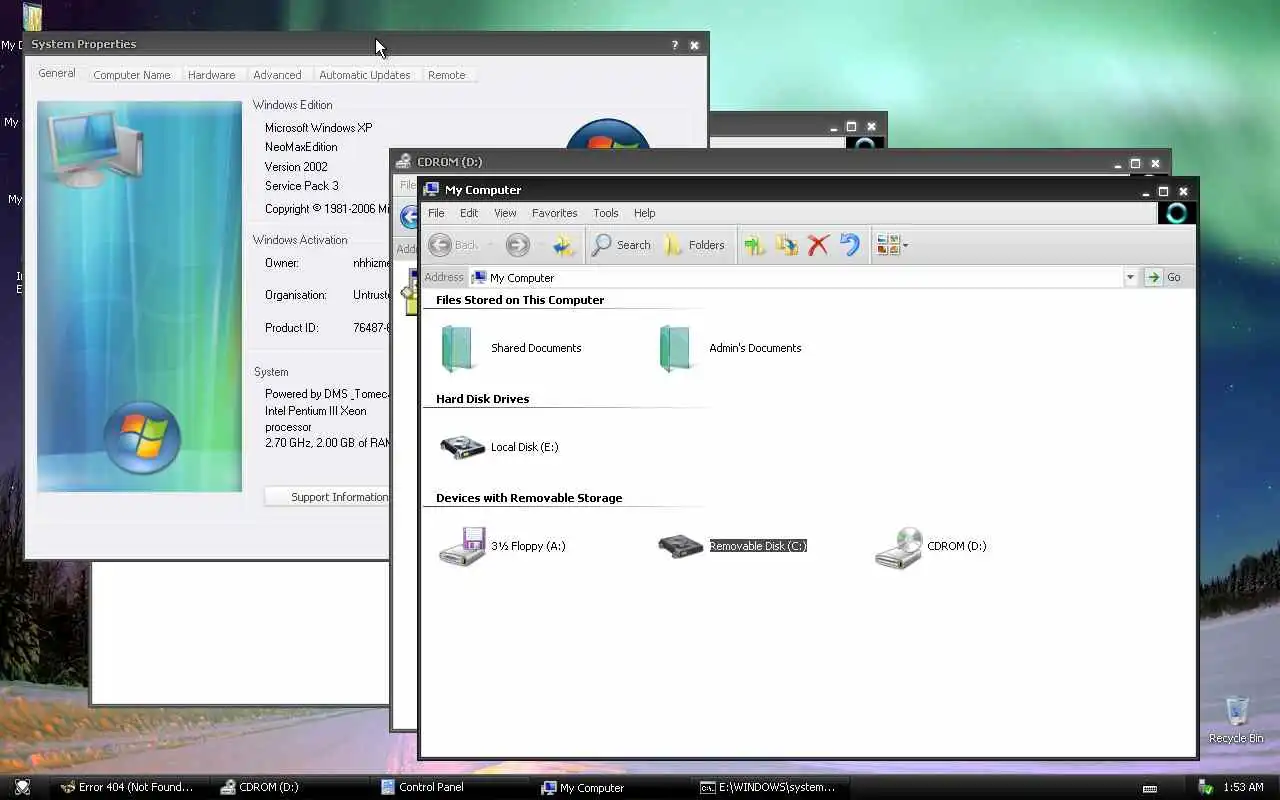Click the red Delete X icon
Screen dimensions: 1280x800
pos(818,245)
